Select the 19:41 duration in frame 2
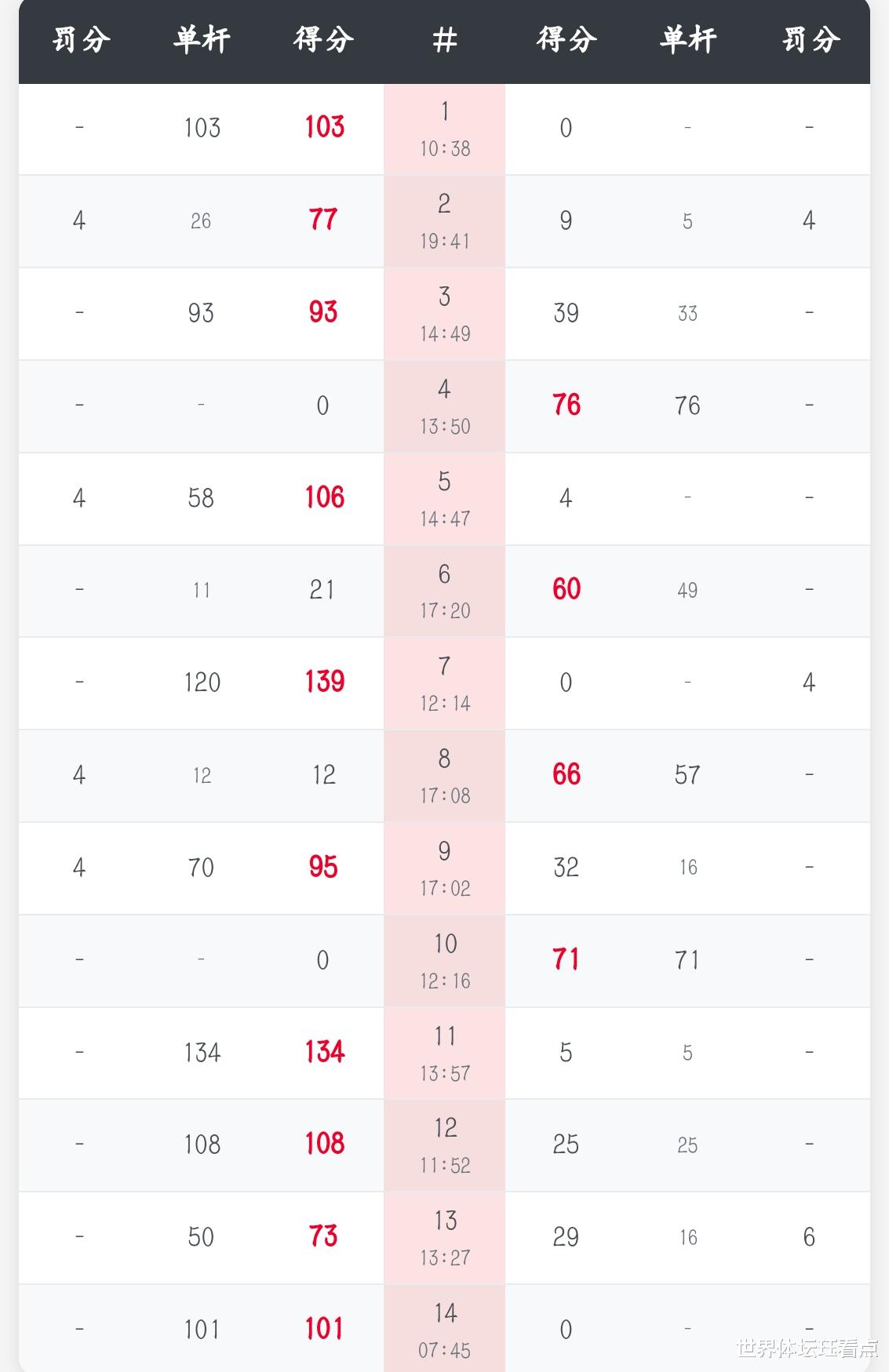Viewport: 889px width, 1372px height. tap(444, 241)
